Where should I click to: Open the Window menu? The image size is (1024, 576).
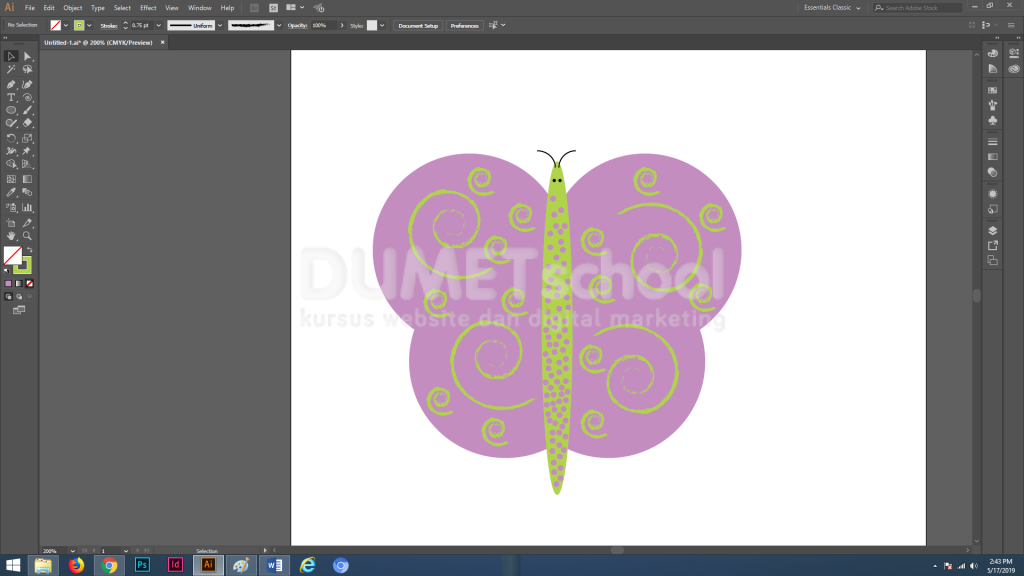tap(200, 8)
